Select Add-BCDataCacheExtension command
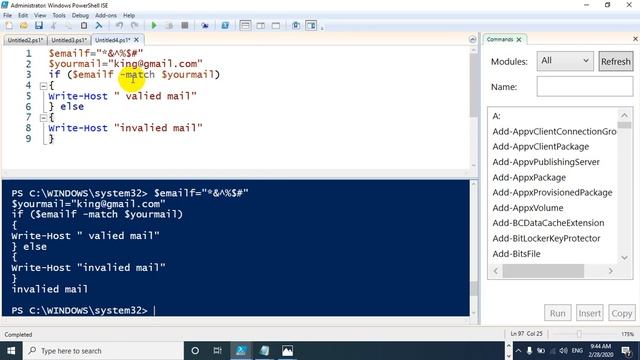 tap(548, 223)
